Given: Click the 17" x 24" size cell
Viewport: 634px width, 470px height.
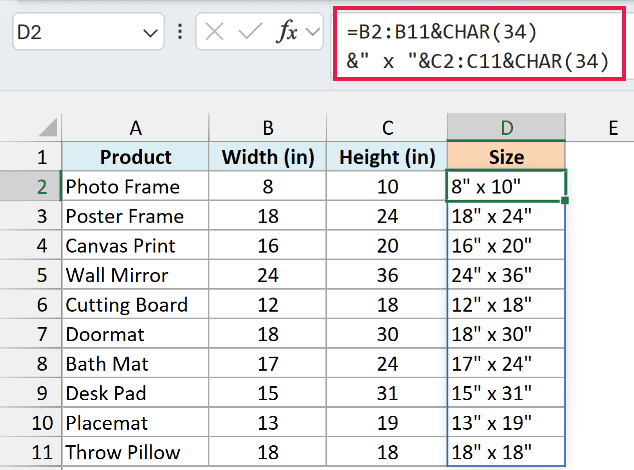Looking at the screenshot, I should 506,363.
